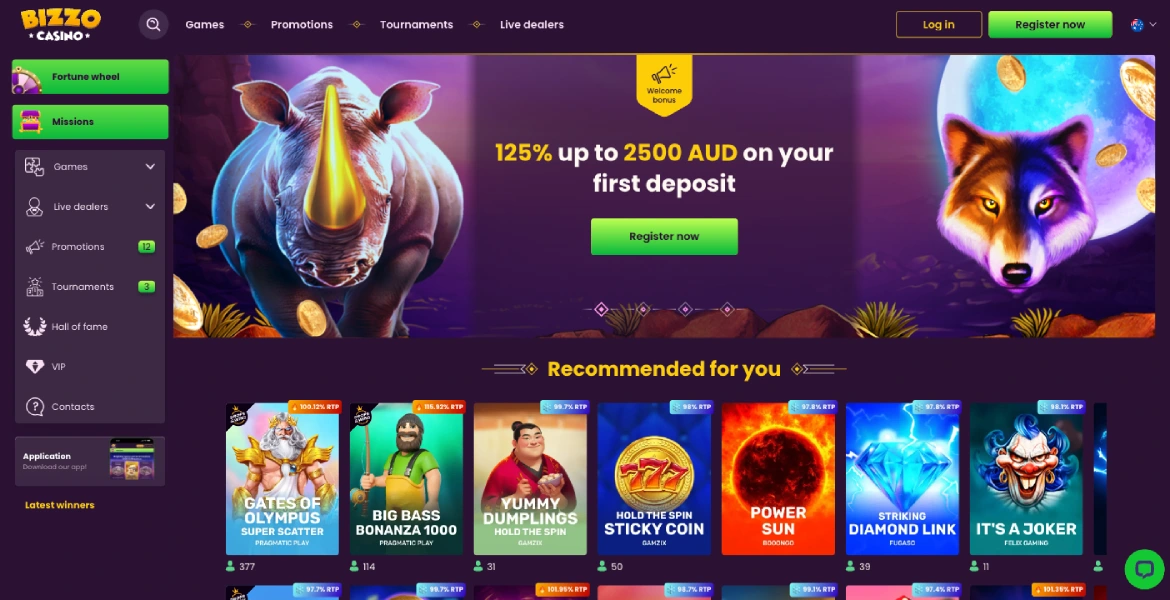Open the search magnifier icon

[153, 25]
